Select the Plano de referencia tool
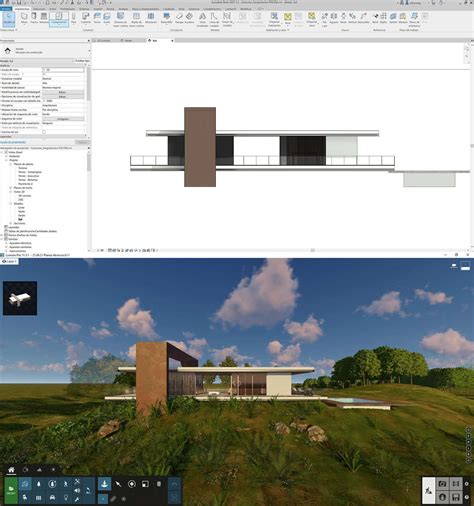Image resolution: width=474 pixels, height=506 pixels. pyautogui.click(x=414, y=19)
